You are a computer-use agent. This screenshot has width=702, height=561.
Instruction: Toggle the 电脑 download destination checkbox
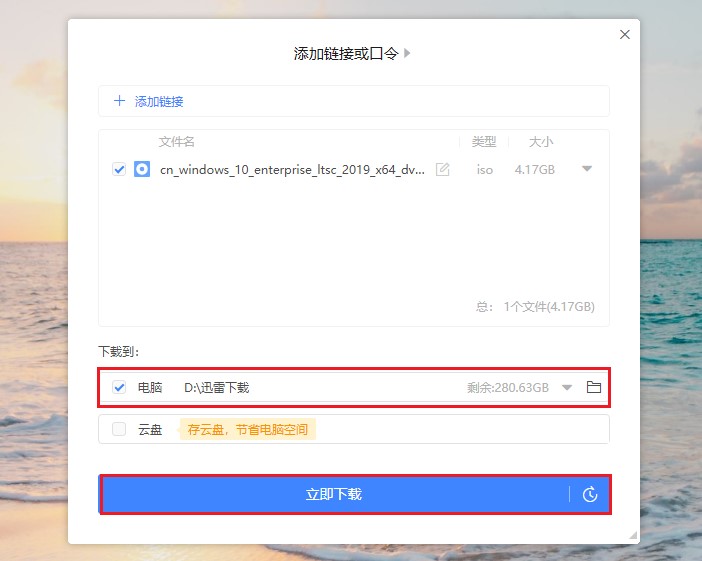point(119,387)
